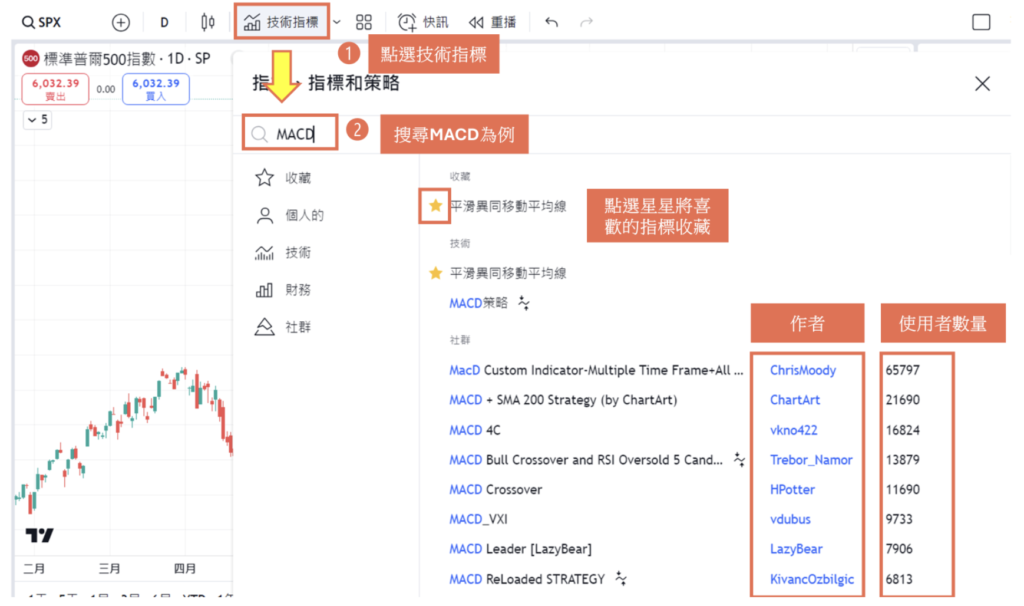Open the candlestick chart type selector
Image resolution: width=1024 pixels, height=606 pixels.
(208, 22)
